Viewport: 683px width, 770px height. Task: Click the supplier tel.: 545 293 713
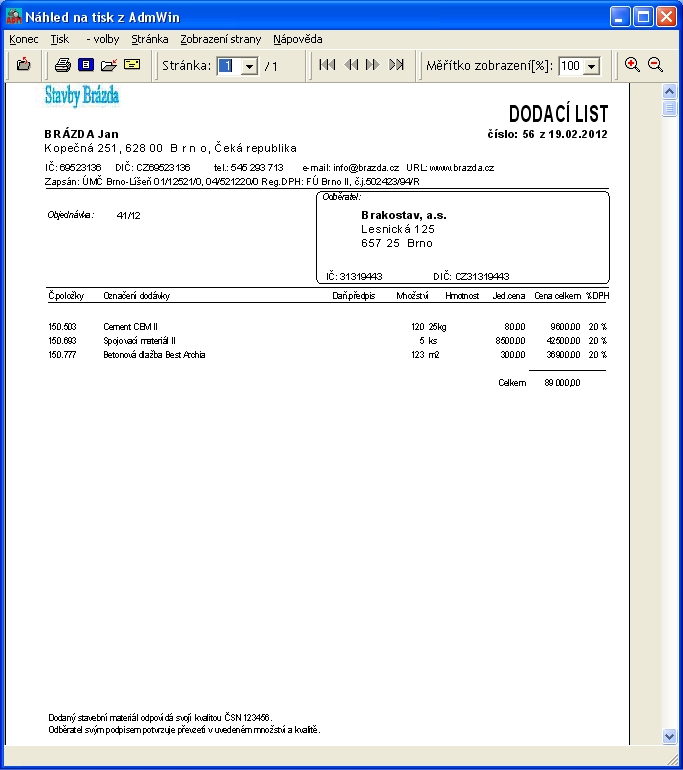point(248,168)
